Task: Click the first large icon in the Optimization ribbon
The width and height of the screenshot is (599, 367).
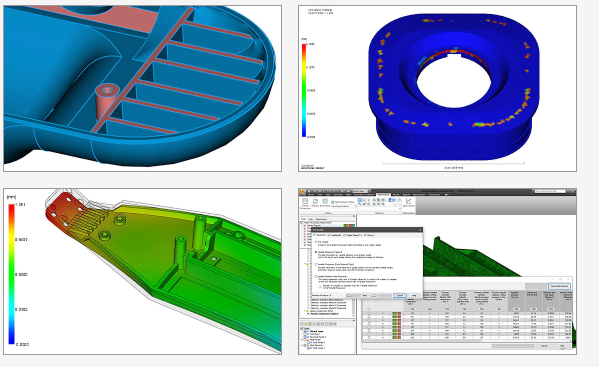Action: [x=305, y=201]
